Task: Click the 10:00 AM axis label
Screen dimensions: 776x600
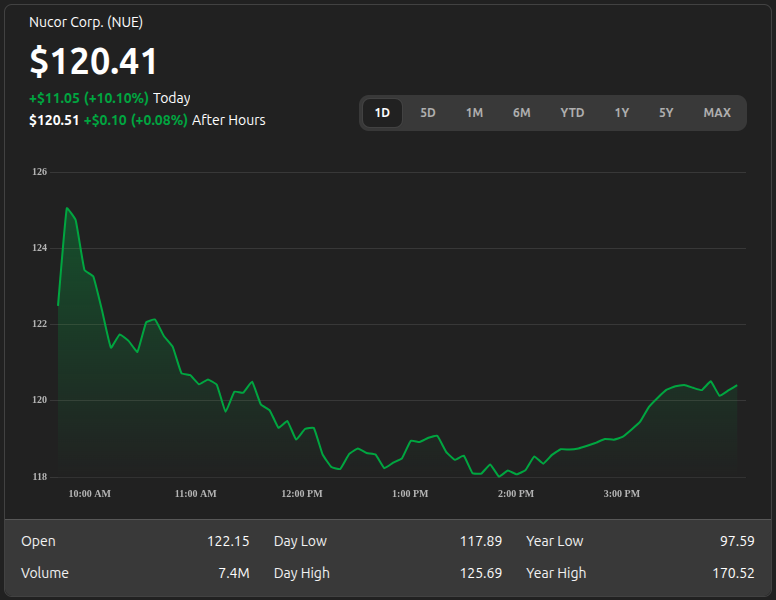Action: (90, 494)
